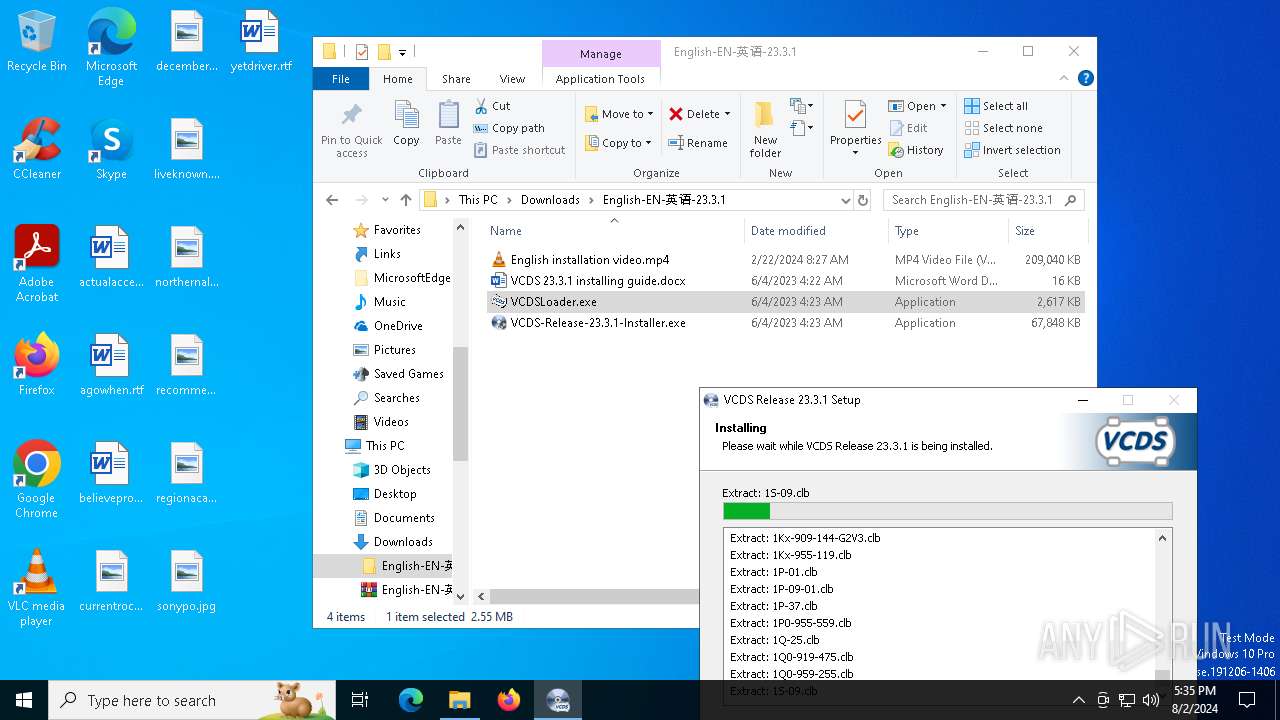Click VCDS installer taskbar icon
Image resolution: width=1280 pixels, height=720 pixels.
point(558,700)
